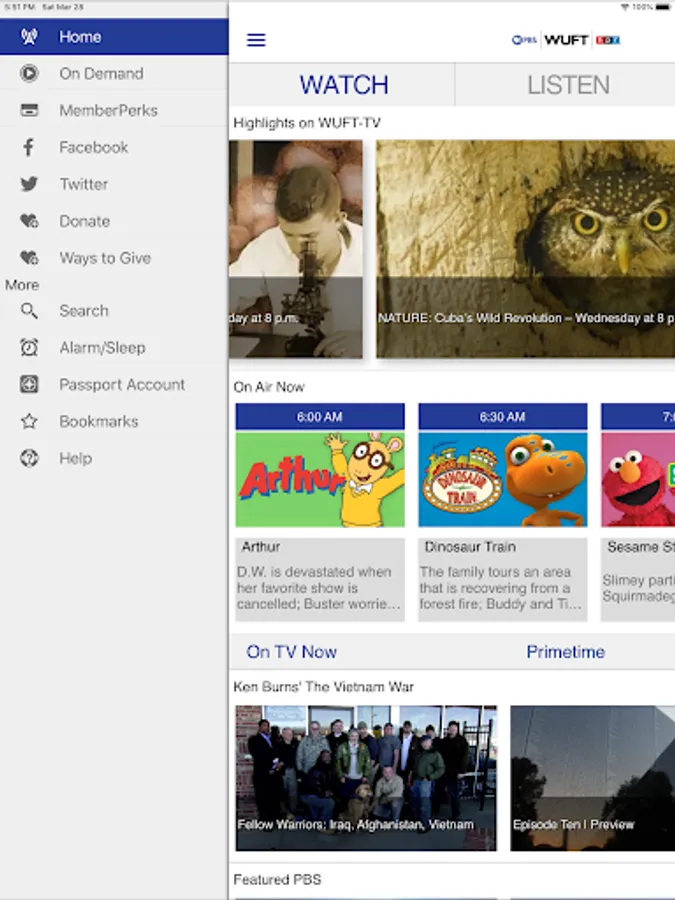Image resolution: width=675 pixels, height=900 pixels.
Task: Tap the Search magnifier icon
Action: [29, 311]
